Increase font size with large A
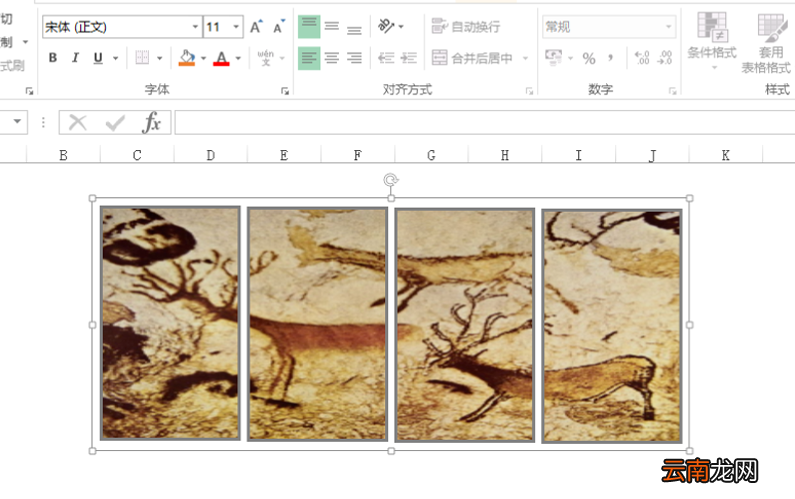795x499 pixels. click(x=256, y=27)
